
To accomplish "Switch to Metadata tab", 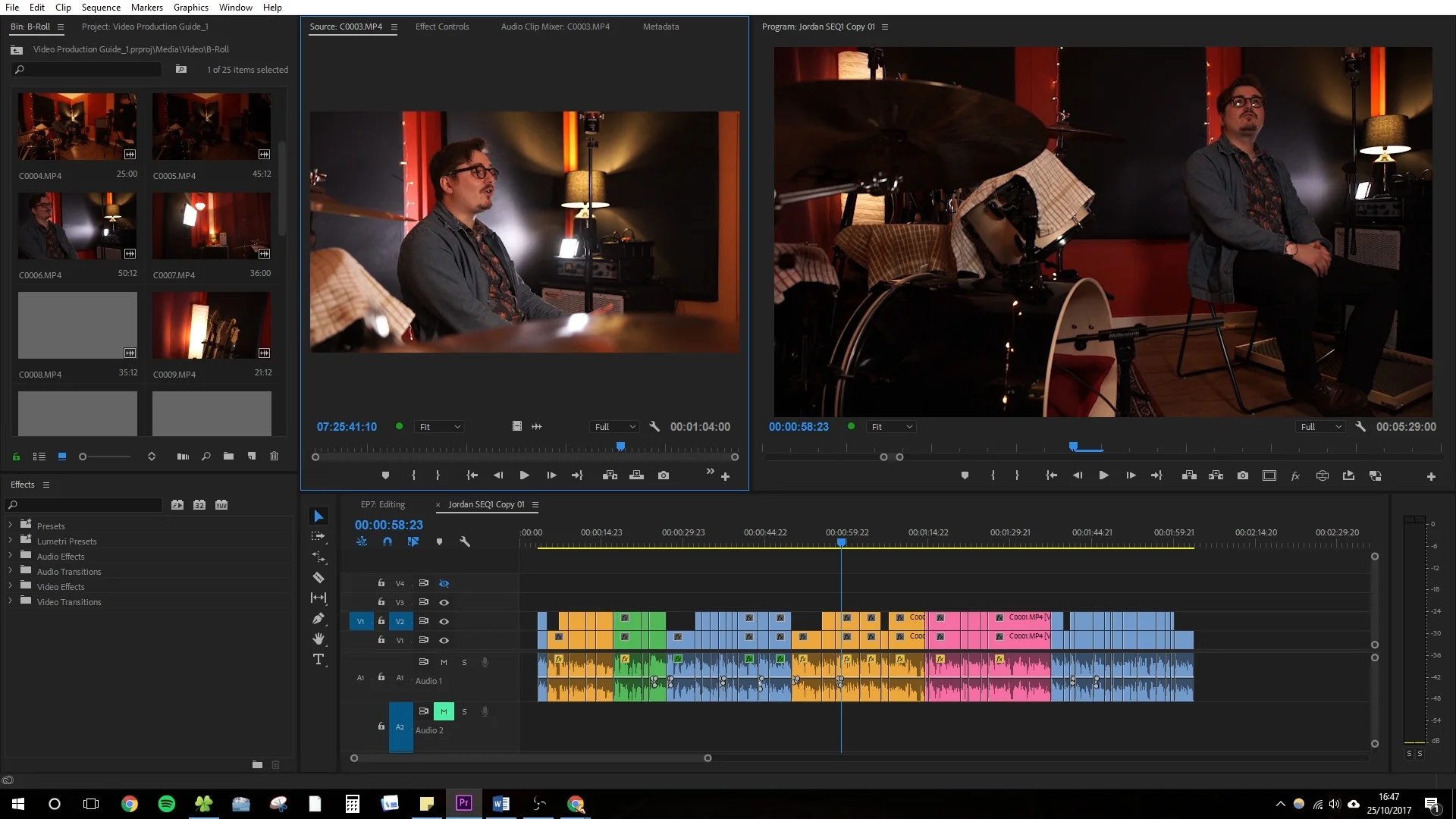I will [x=661, y=27].
